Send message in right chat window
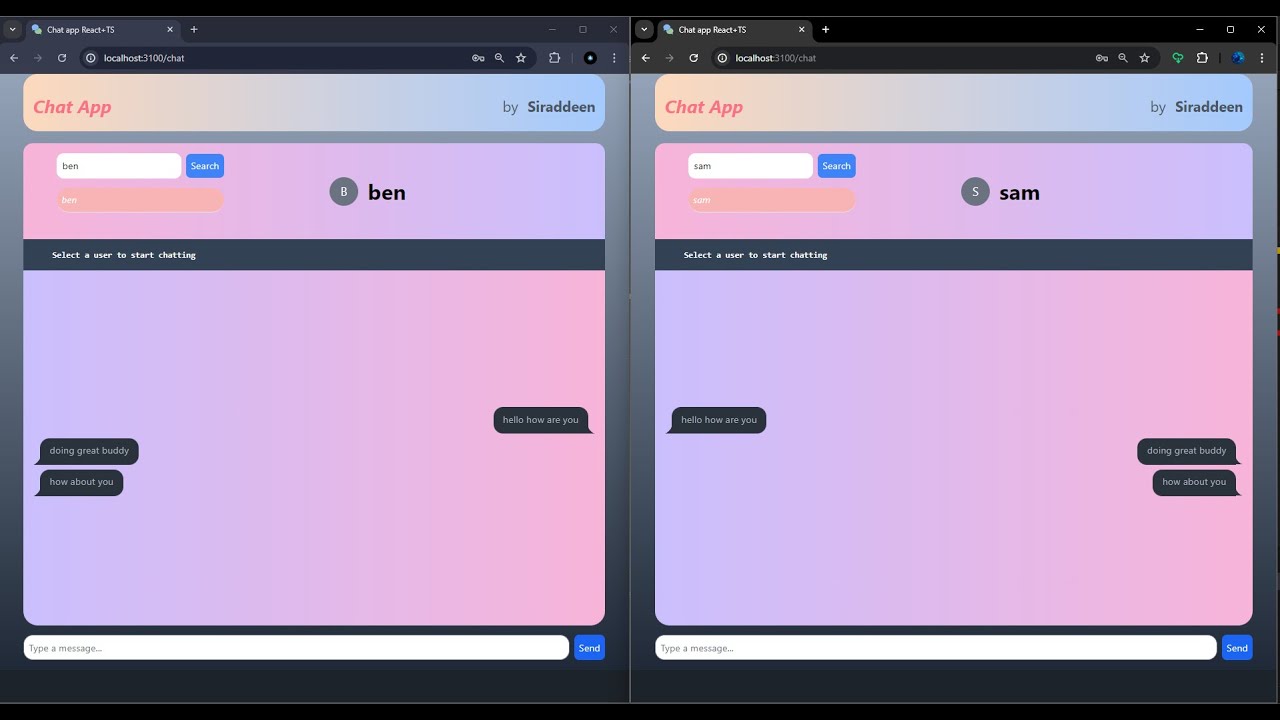This screenshot has width=1280, height=720. pos(1237,648)
